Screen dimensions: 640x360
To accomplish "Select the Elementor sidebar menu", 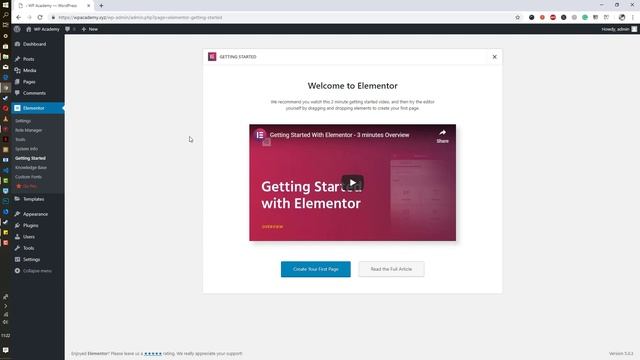I will 38,108.
